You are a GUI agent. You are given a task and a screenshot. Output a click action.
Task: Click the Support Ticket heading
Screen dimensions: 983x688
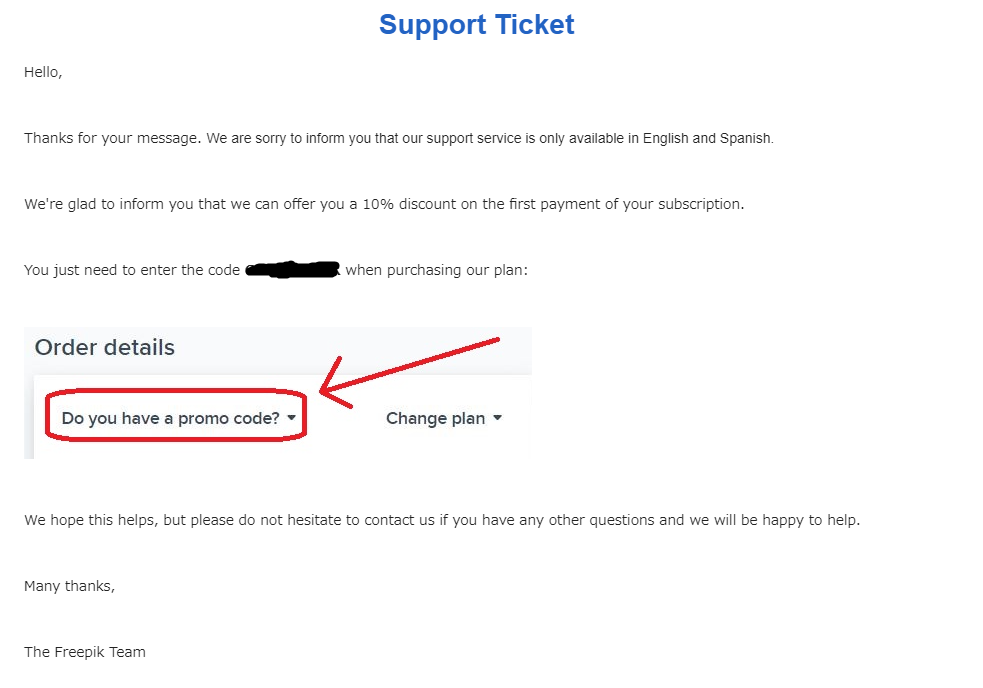click(476, 26)
